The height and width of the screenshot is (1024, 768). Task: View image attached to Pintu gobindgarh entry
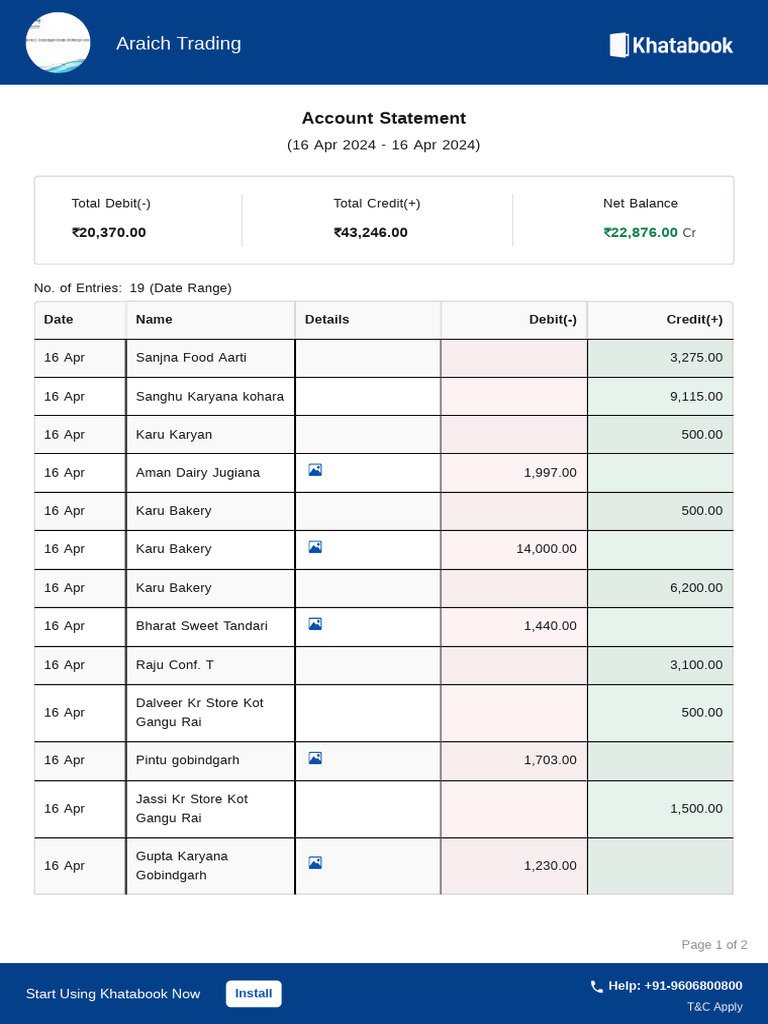point(315,758)
